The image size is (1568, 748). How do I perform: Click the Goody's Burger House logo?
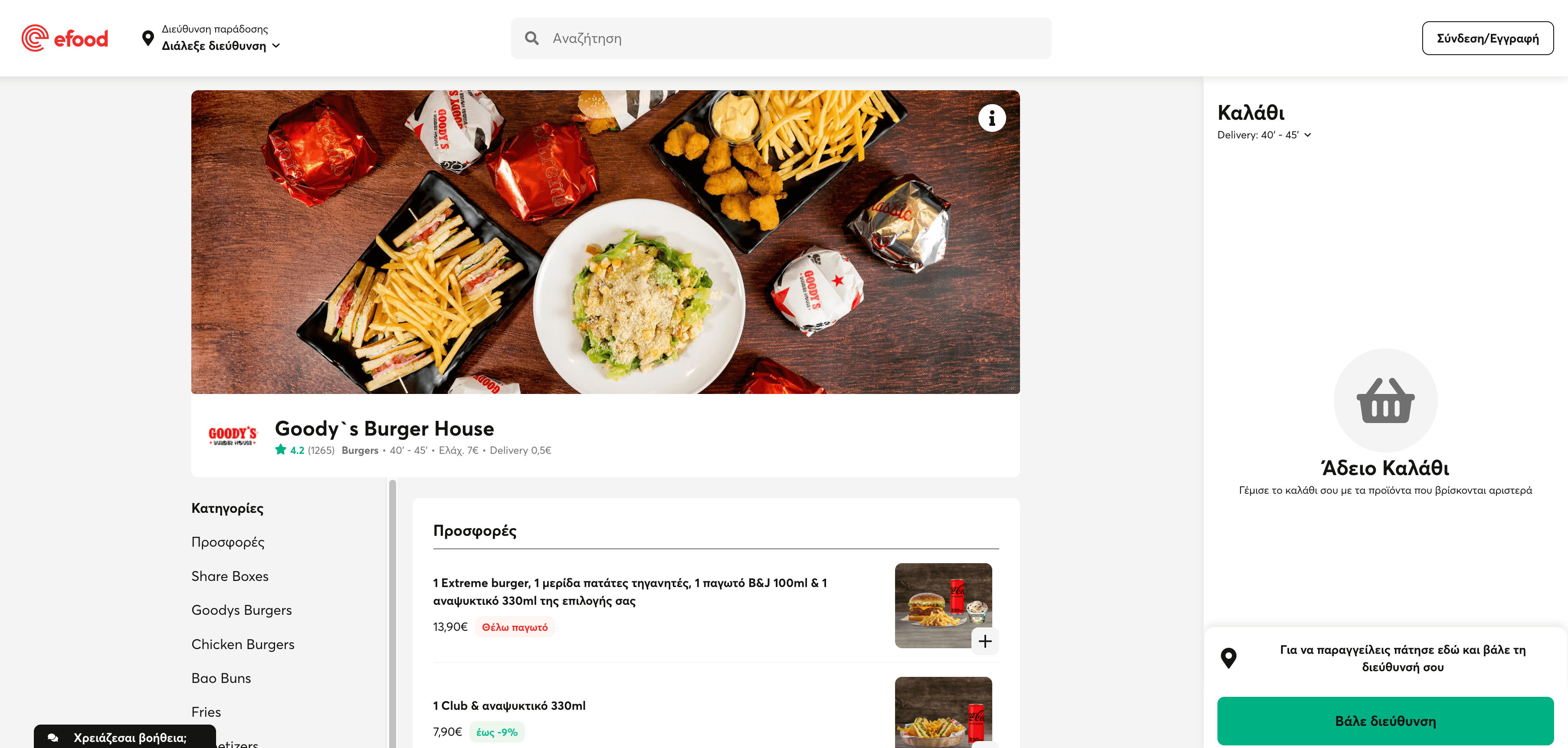[x=233, y=436]
